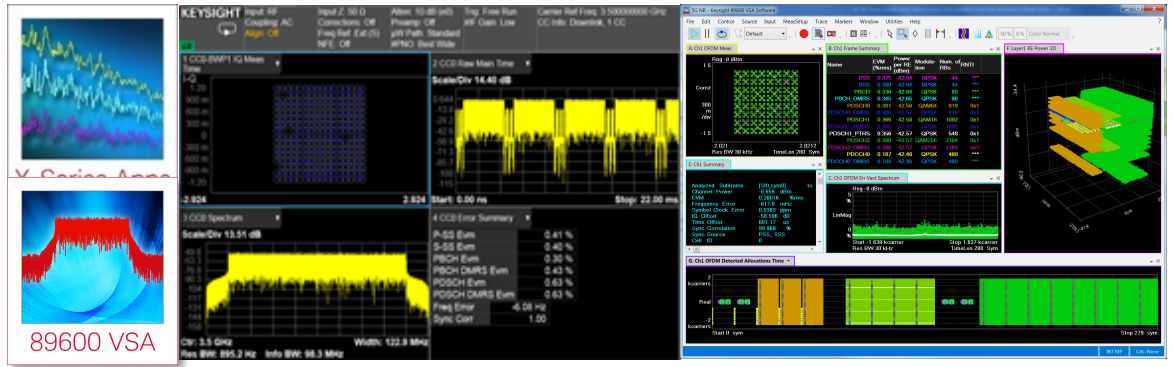Click the red Record button
1174x367 pixels.
click(x=803, y=34)
